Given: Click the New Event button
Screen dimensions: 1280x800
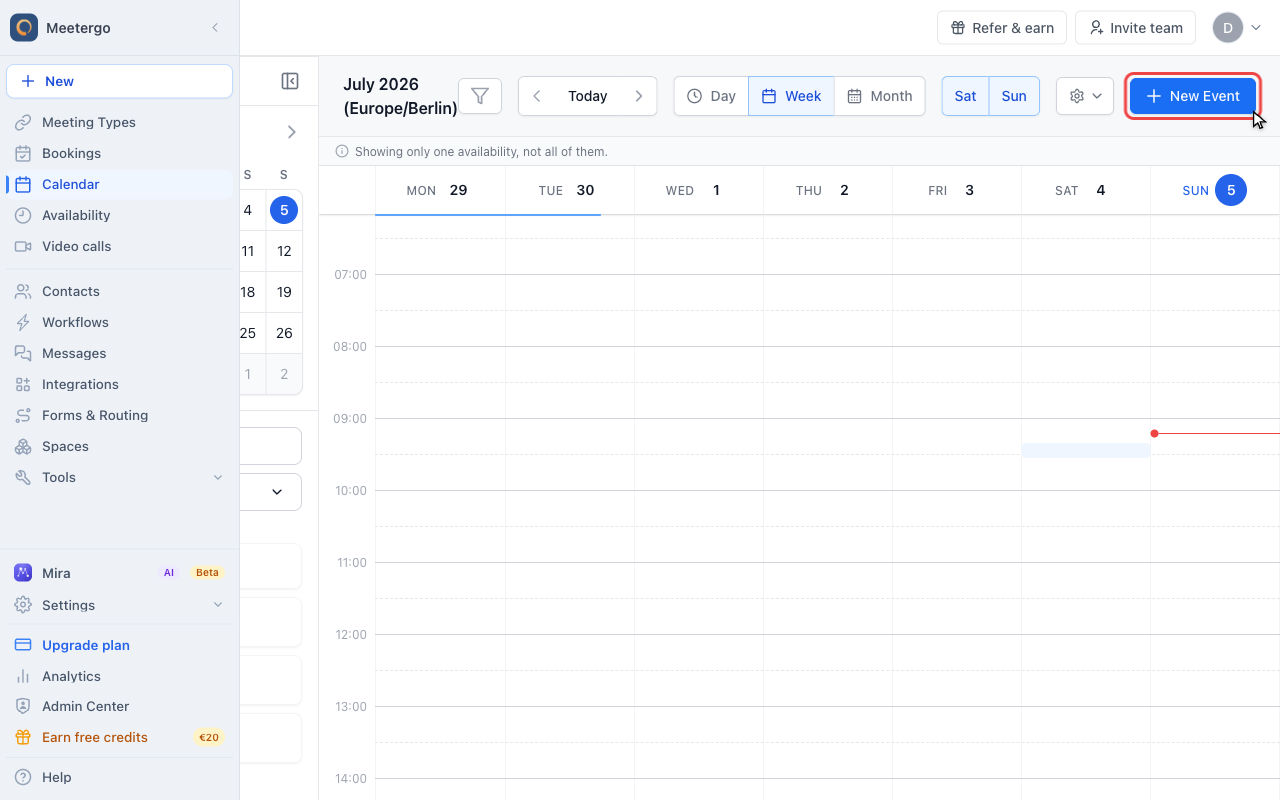Looking at the screenshot, I should 1192,96.
